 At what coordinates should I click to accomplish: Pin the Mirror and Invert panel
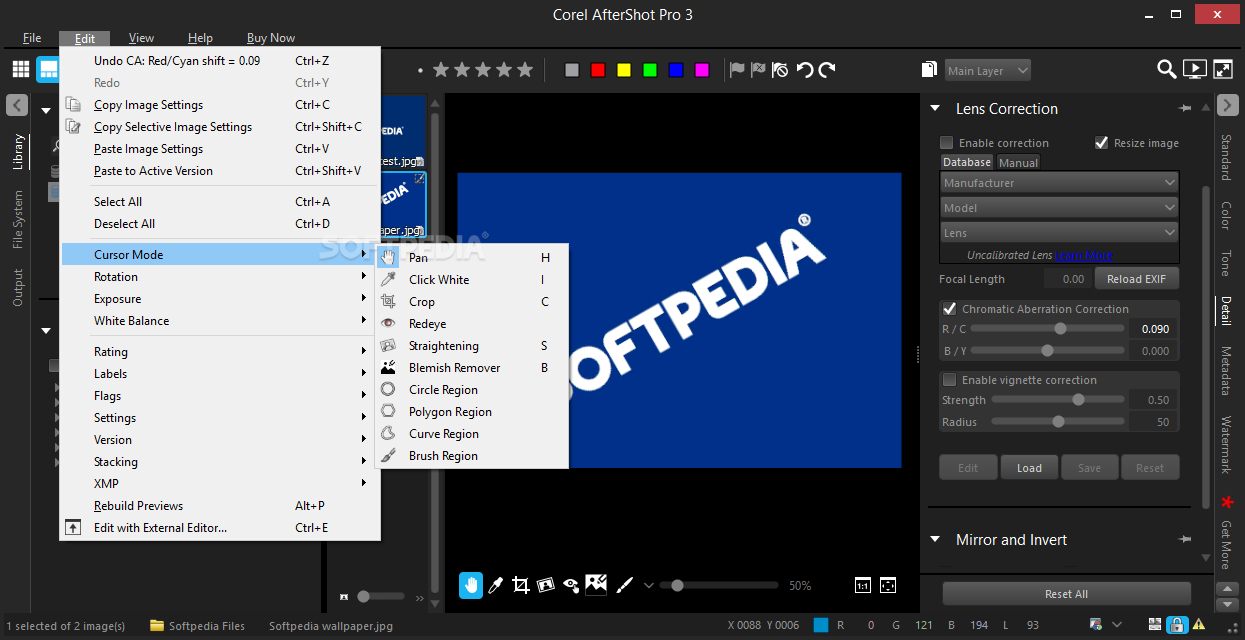point(1185,539)
